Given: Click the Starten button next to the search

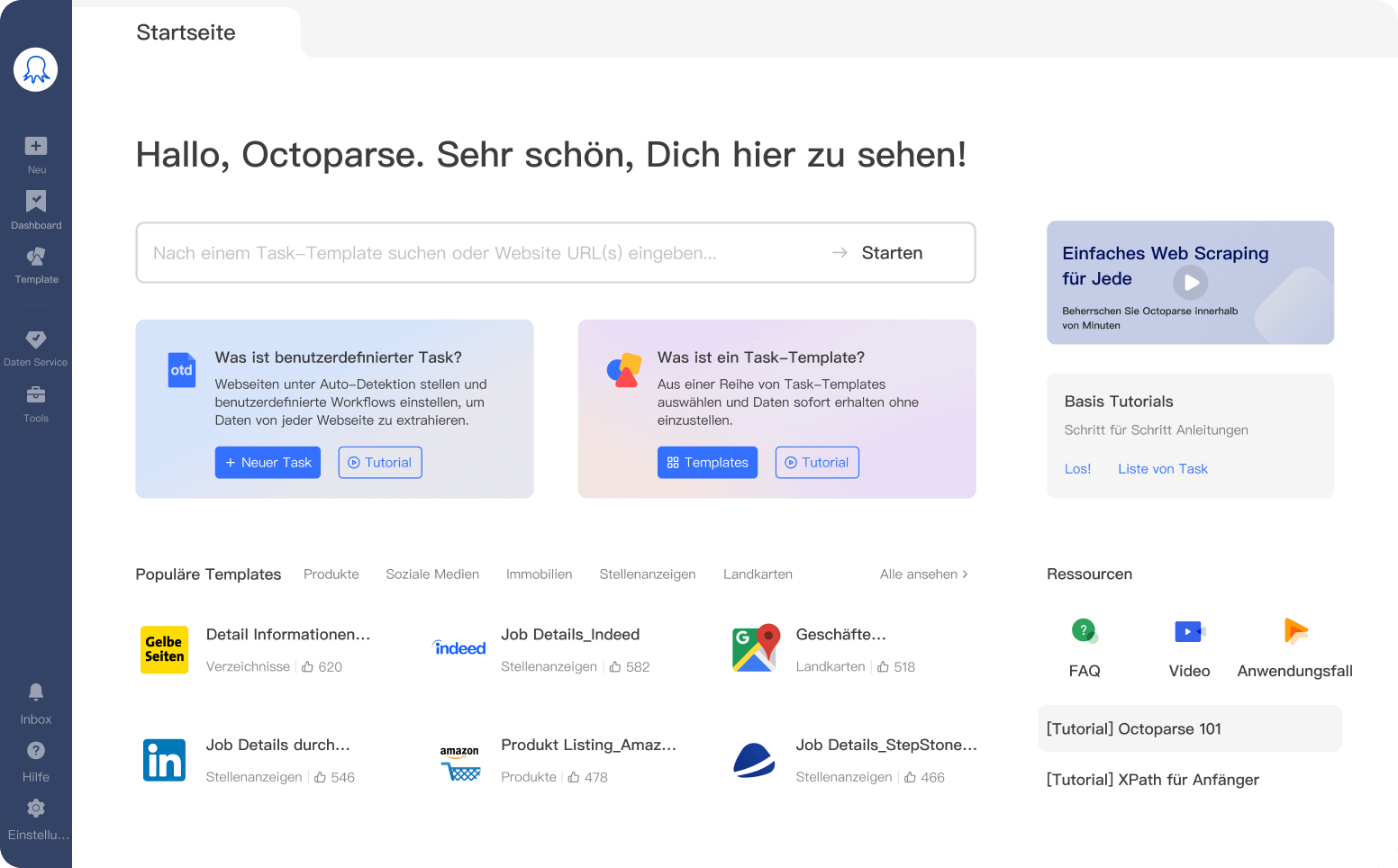Looking at the screenshot, I should 892,253.
